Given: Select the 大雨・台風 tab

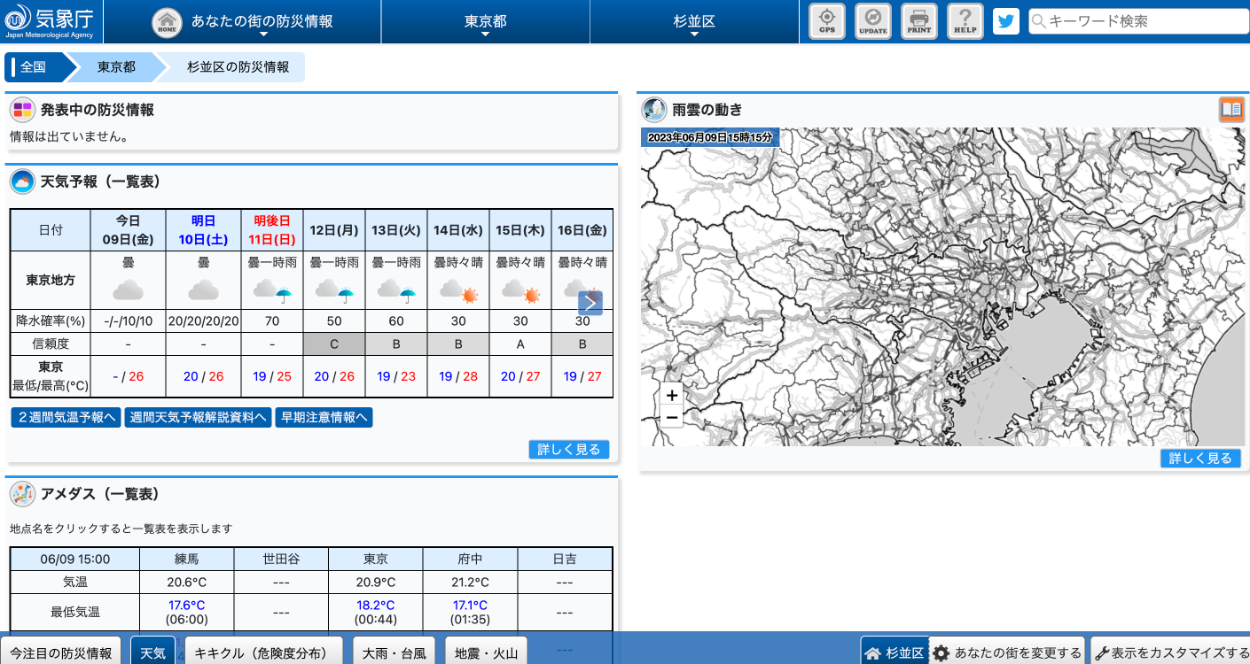Looking at the screenshot, I should (x=394, y=653).
